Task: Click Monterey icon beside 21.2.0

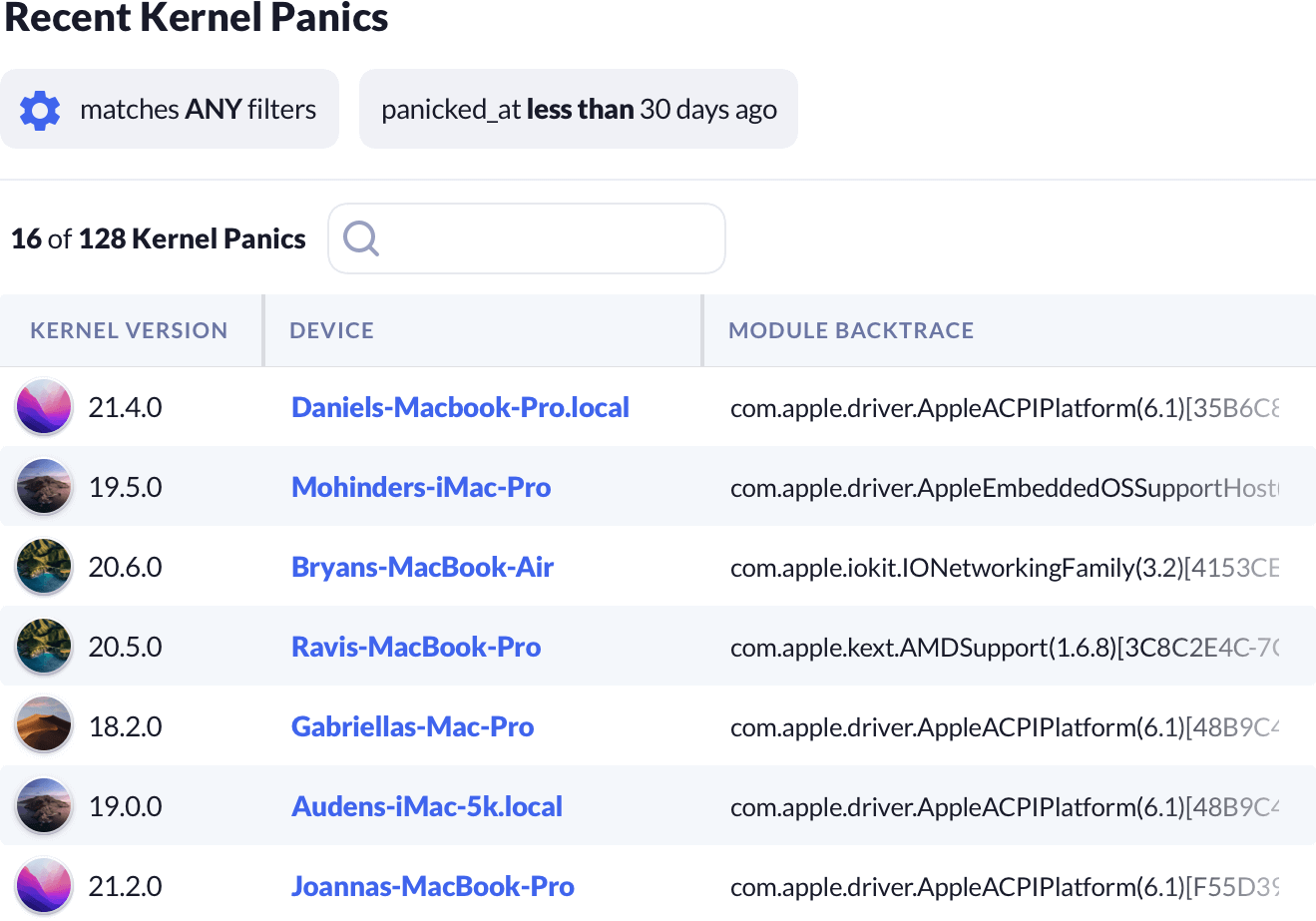Action: [x=44, y=886]
